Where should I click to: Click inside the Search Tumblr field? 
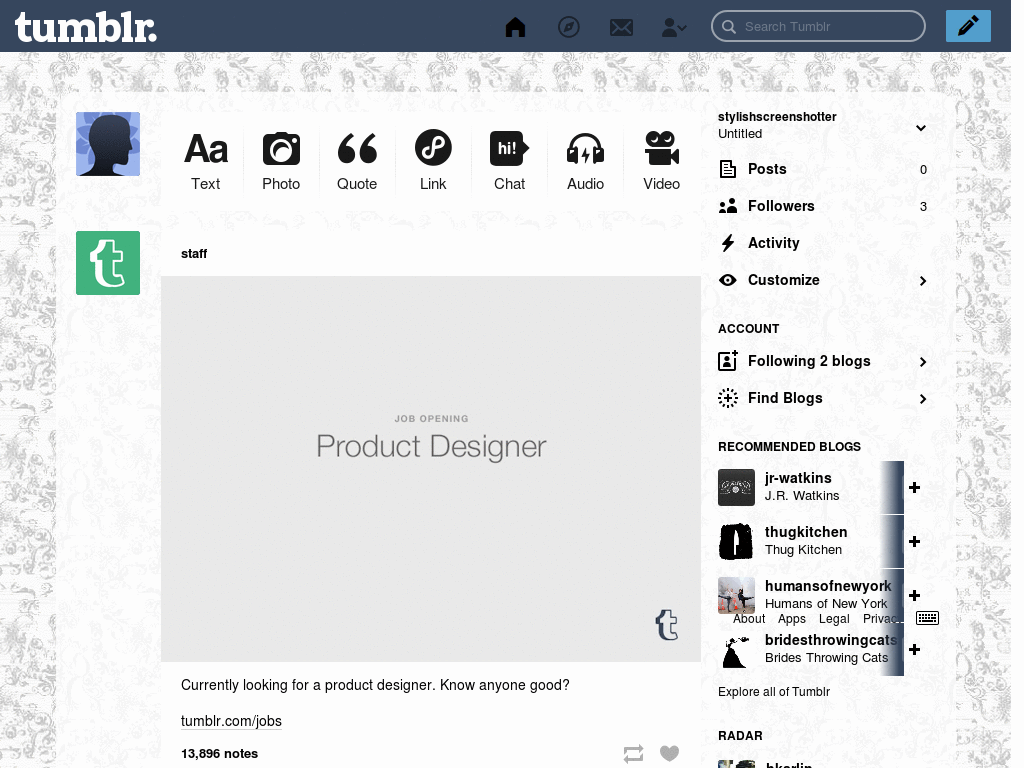pyautogui.click(x=818, y=26)
